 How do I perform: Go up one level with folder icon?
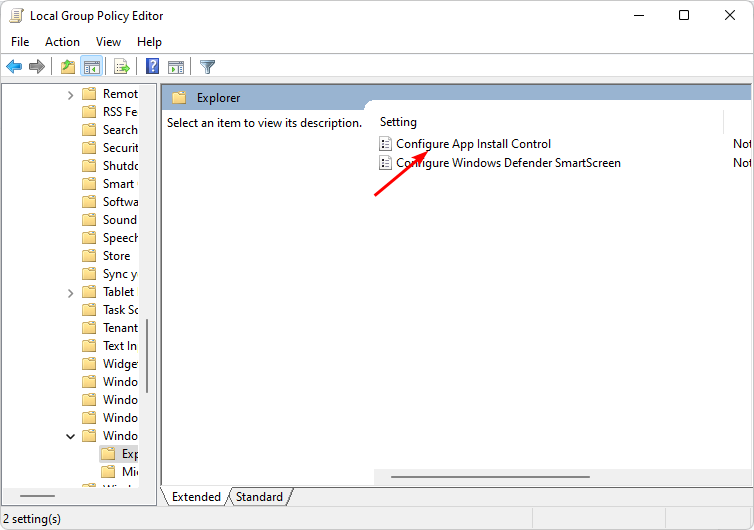[x=68, y=66]
